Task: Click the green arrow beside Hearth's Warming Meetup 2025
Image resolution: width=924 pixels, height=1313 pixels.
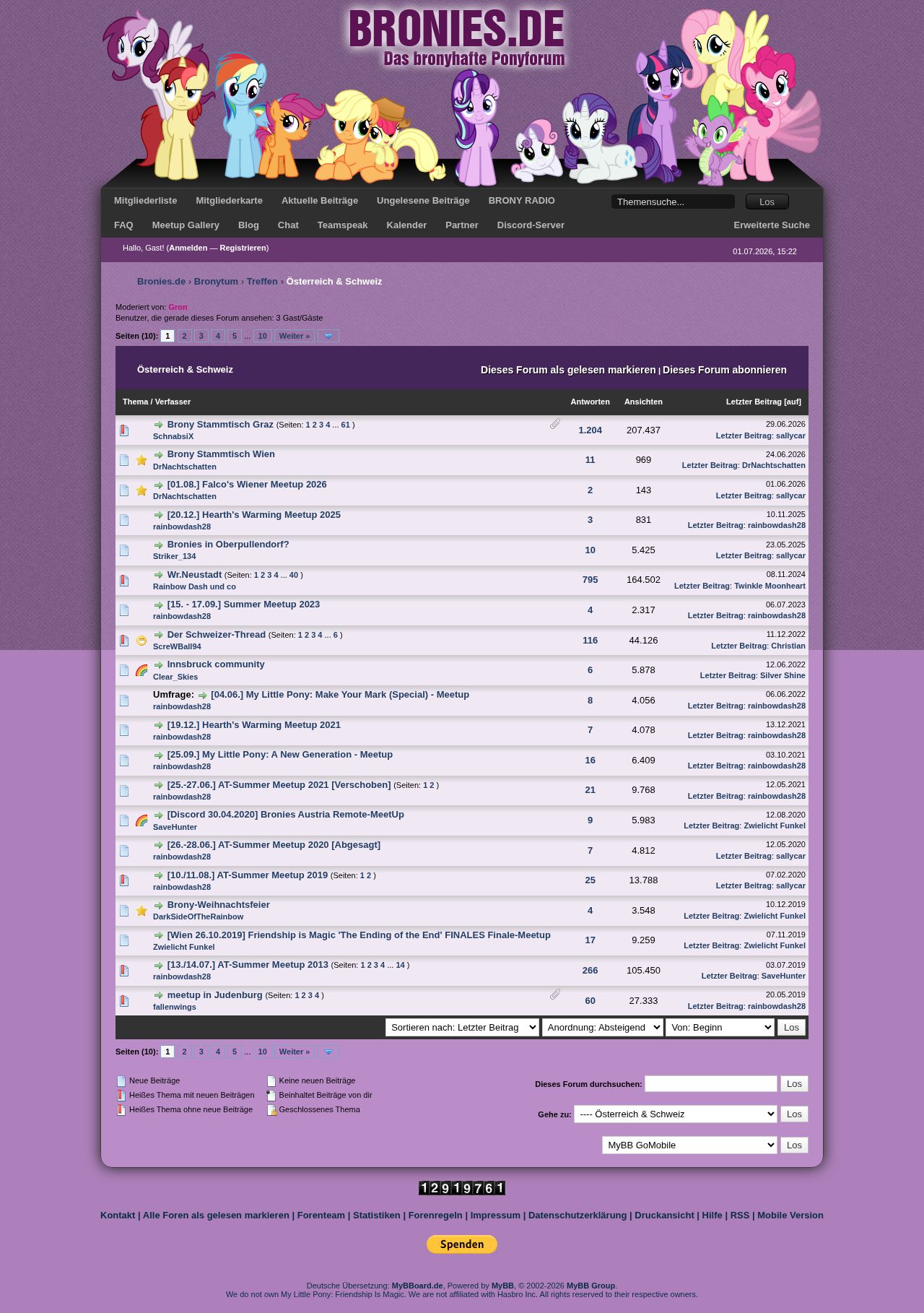Action: point(158,515)
